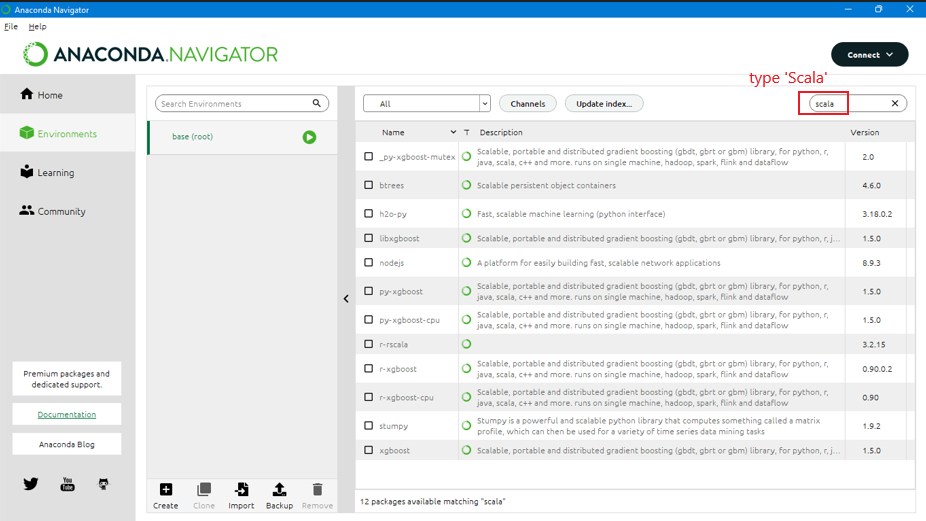926x521 pixels.
Task: Remove the selected environment
Action: (x=317, y=496)
